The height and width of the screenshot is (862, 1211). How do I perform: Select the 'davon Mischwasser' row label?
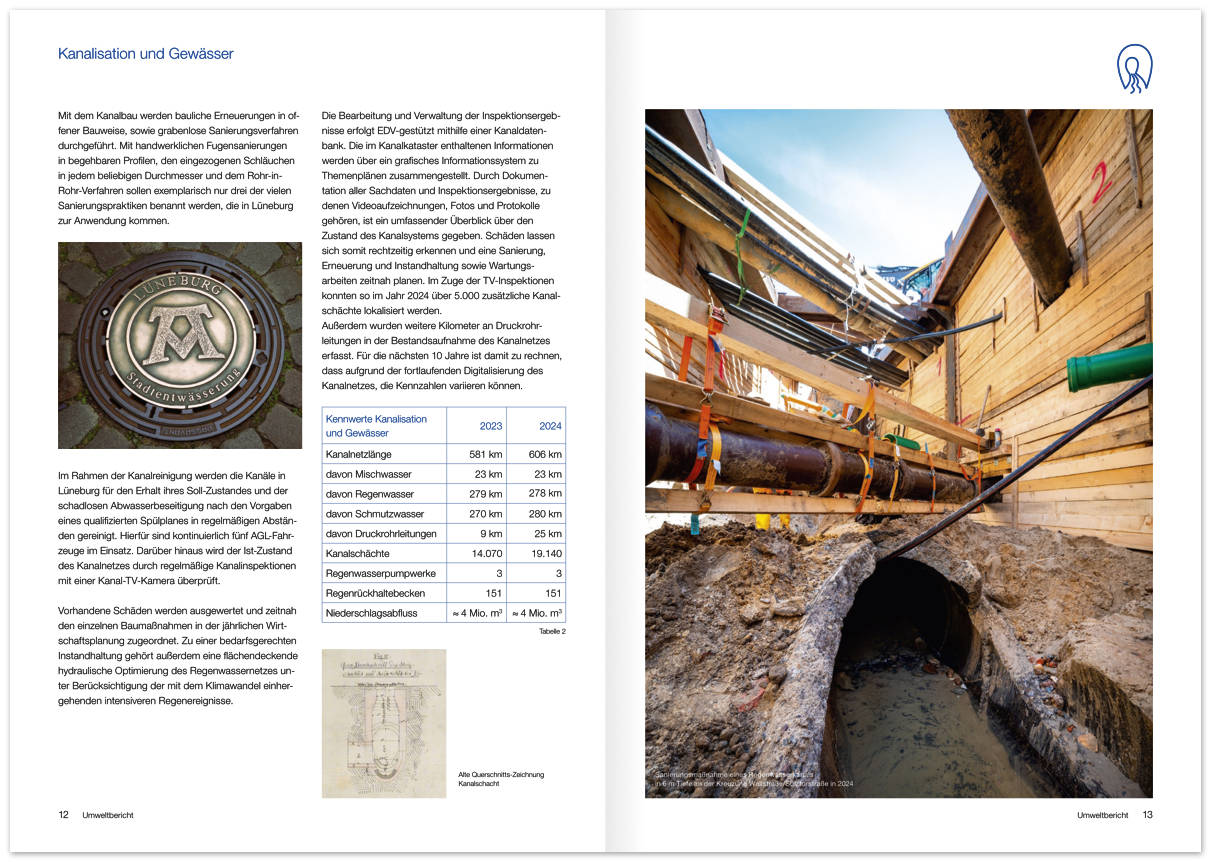click(369, 474)
